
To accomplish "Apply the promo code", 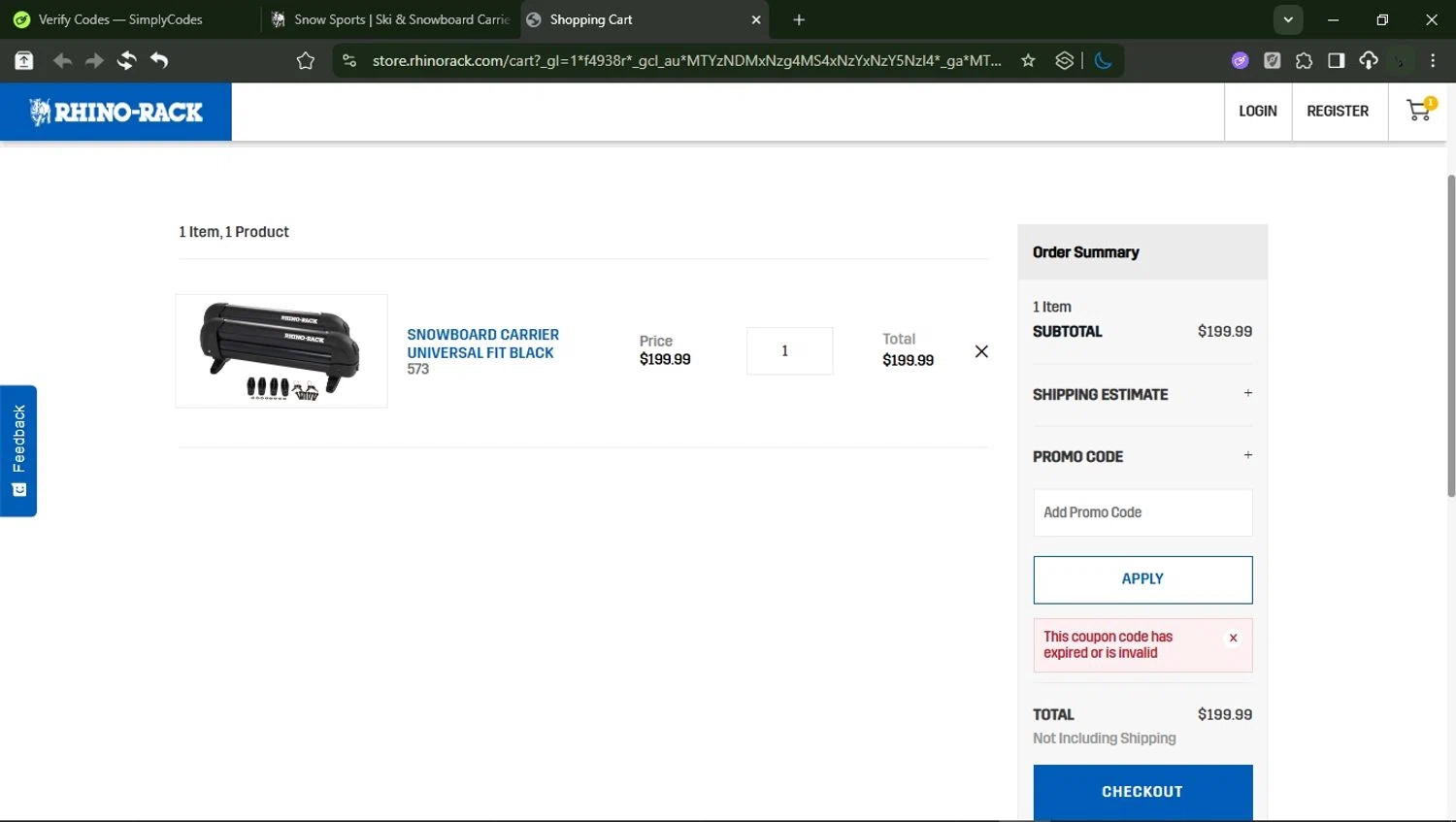I will (x=1142, y=579).
